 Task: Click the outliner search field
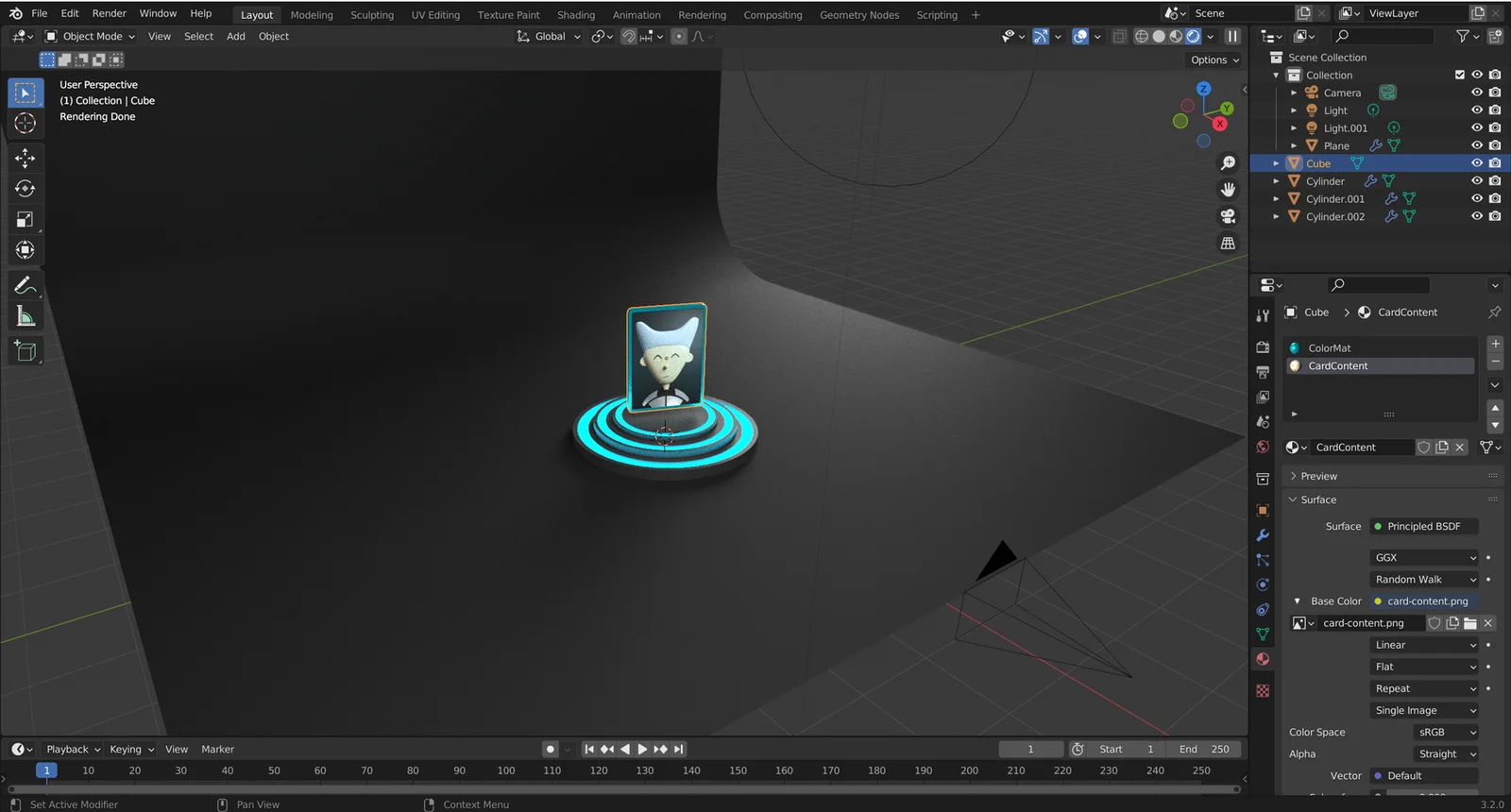tap(1383, 36)
